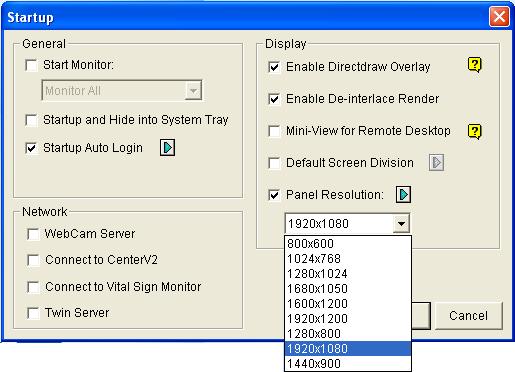The width and height of the screenshot is (515, 372).
Task: Click the Cancel button
Action: (x=468, y=316)
